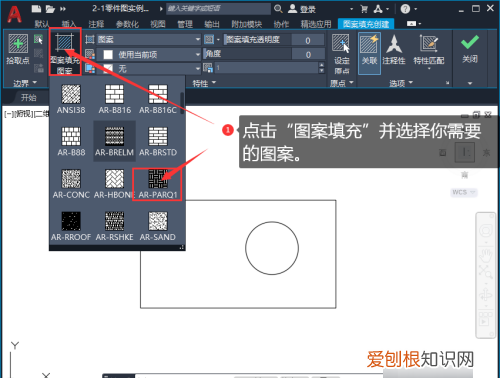Adjust the hatch transparency (图案填充透明度) slider

click(258, 39)
